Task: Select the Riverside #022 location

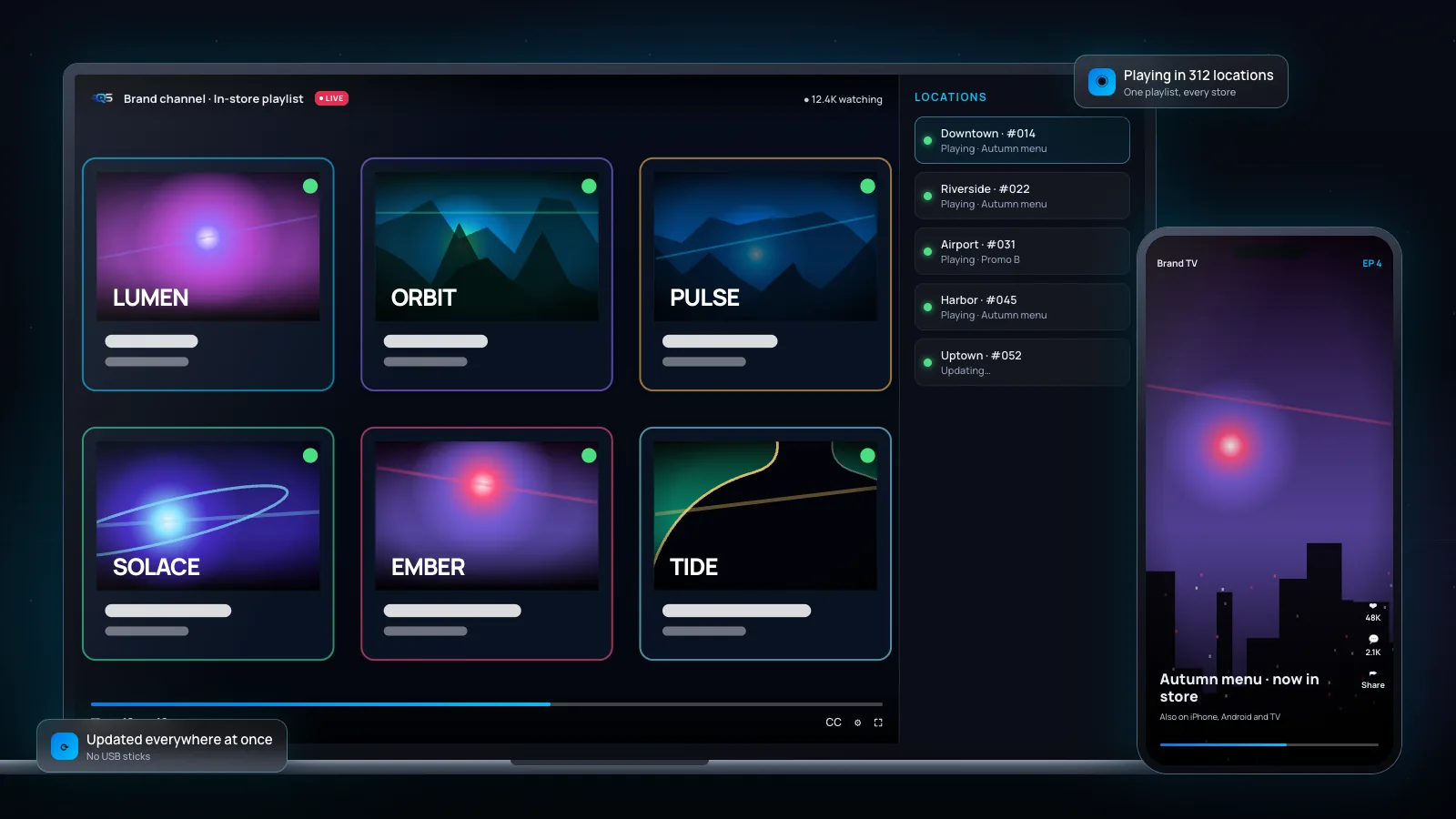Action: pyautogui.click(x=1022, y=196)
